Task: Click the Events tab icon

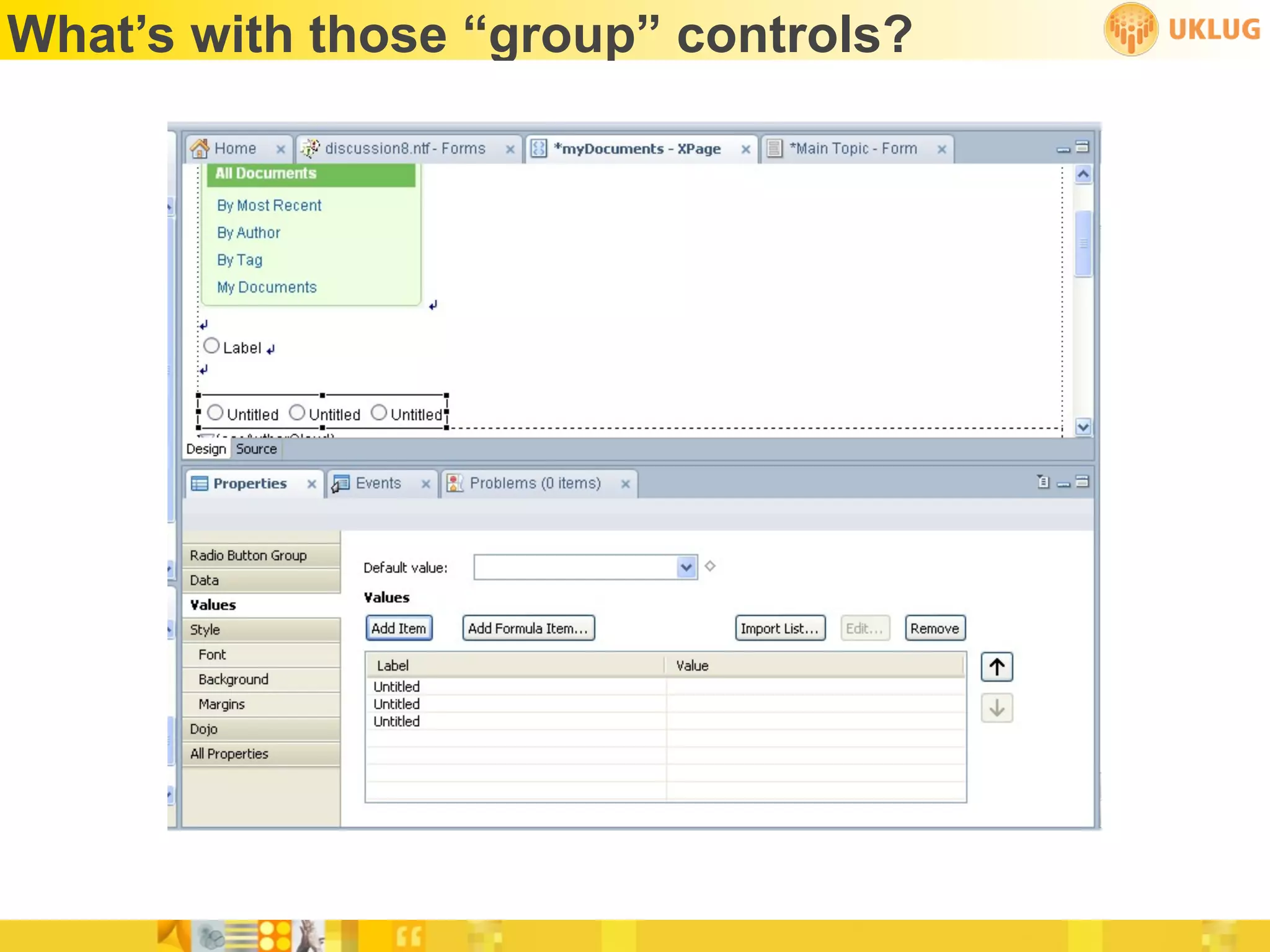Action: 340,483
